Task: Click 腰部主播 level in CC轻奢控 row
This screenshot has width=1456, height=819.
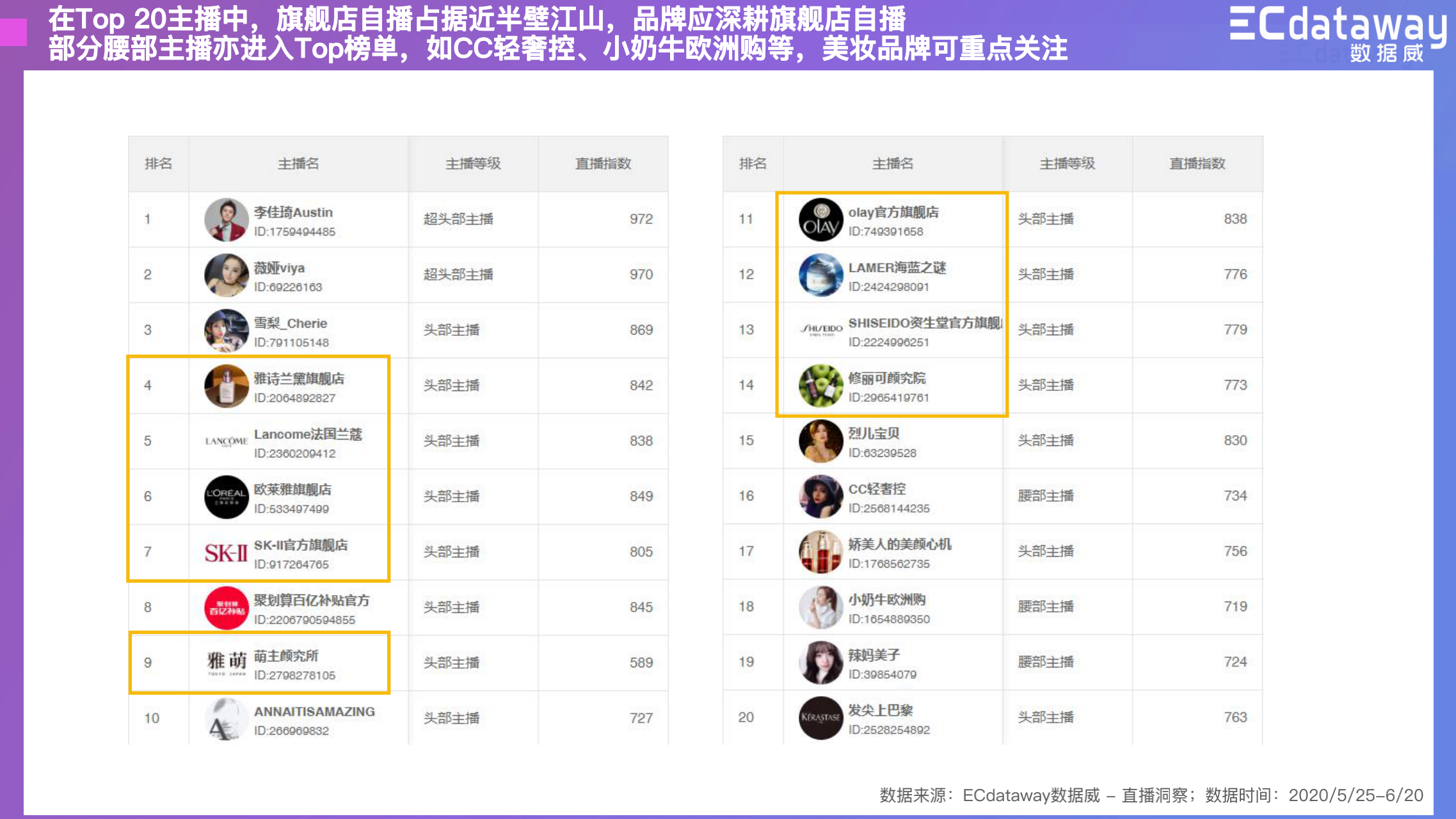Action: 1046,497
